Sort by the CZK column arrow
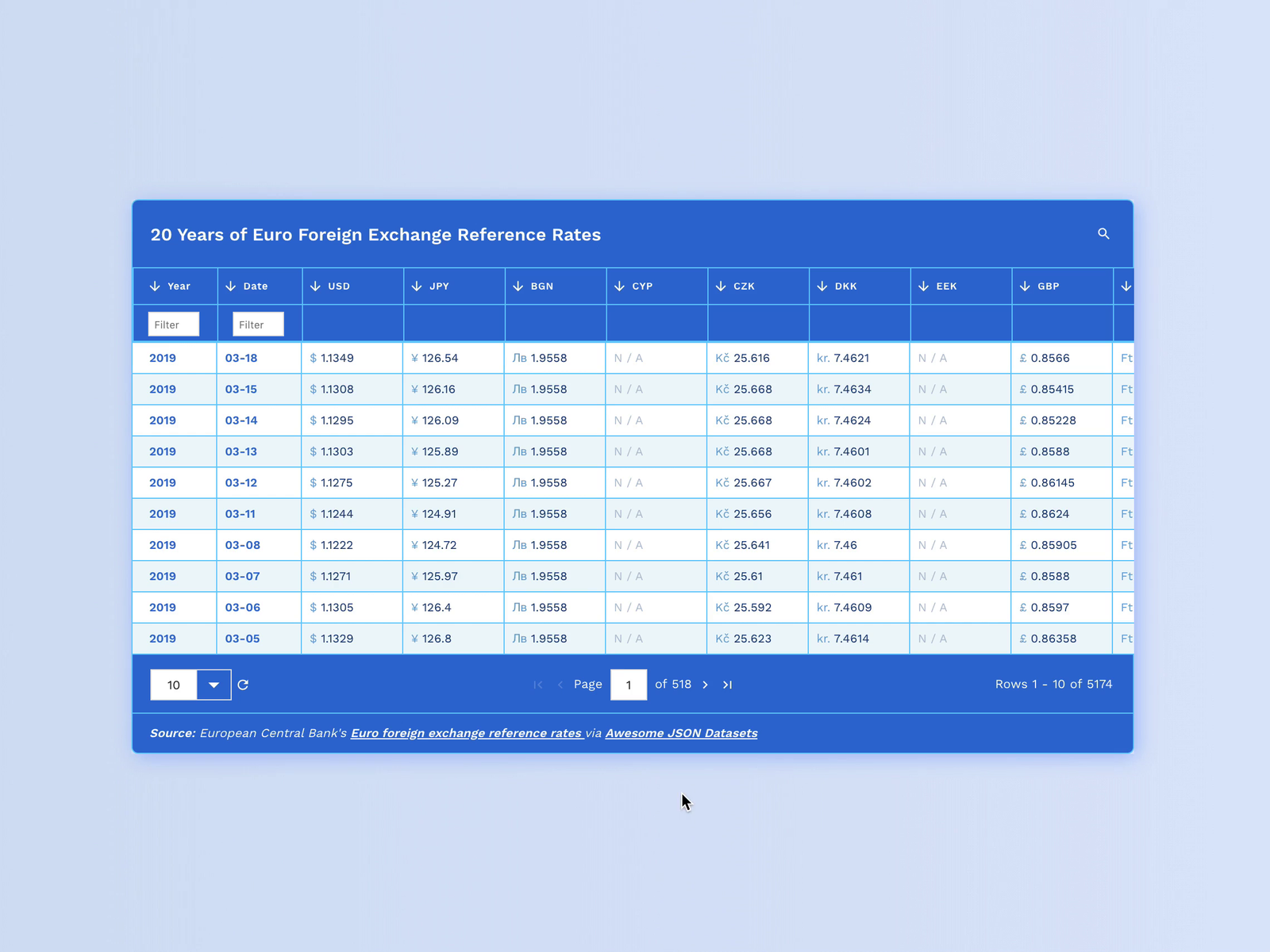The height and width of the screenshot is (952, 1270). [x=721, y=286]
